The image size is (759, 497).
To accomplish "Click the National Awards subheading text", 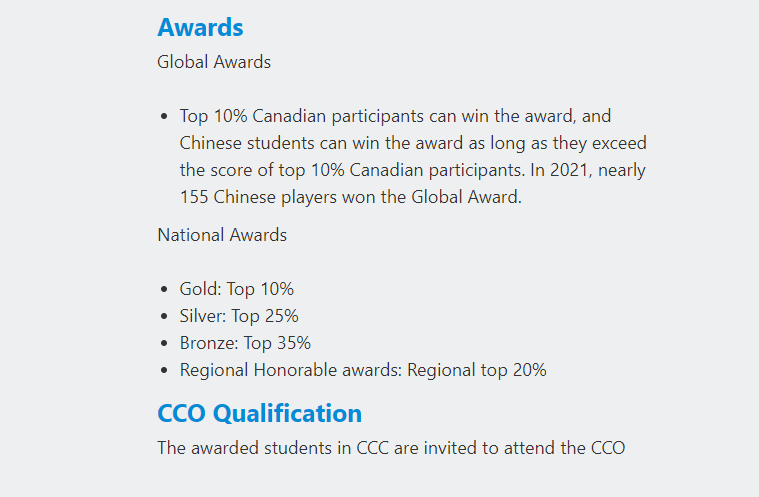I will 222,235.
